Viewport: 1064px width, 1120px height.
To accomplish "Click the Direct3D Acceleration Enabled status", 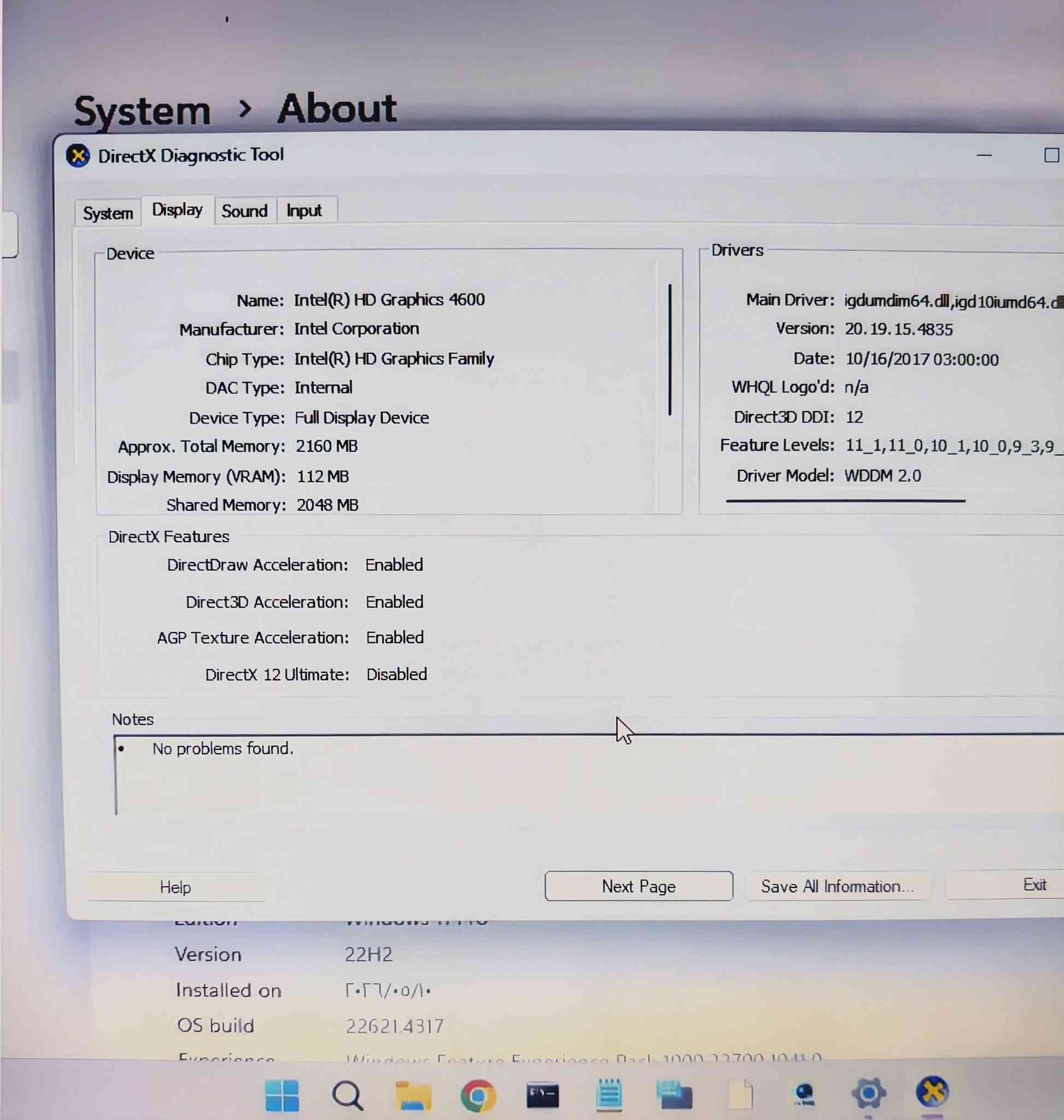I will click(x=395, y=602).
